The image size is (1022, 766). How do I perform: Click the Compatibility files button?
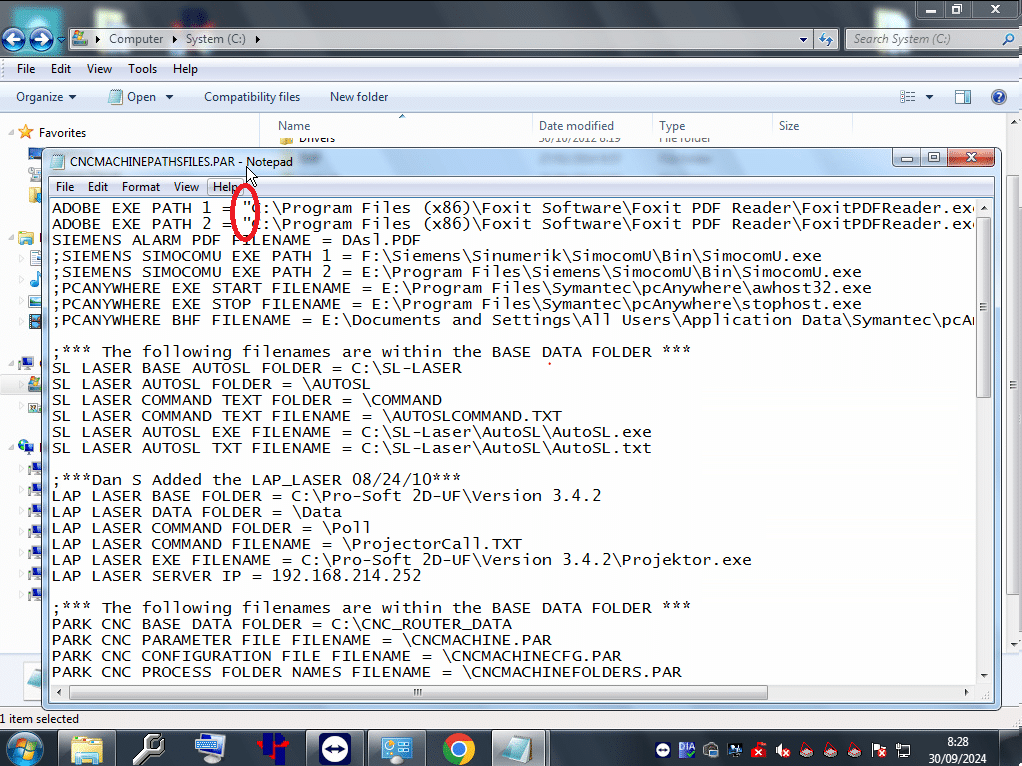(252, 97)
